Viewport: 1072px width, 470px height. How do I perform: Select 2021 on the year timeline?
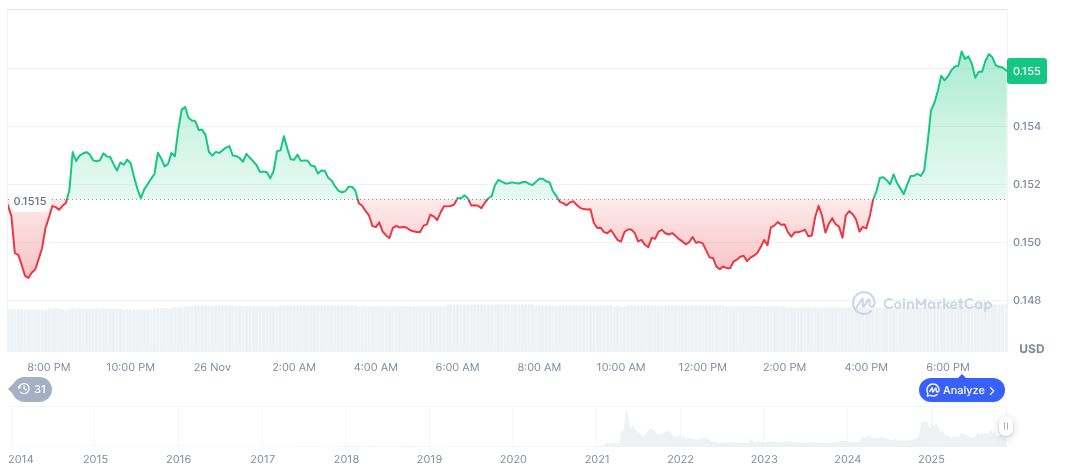pyautogui.click(x=597, y=459)
